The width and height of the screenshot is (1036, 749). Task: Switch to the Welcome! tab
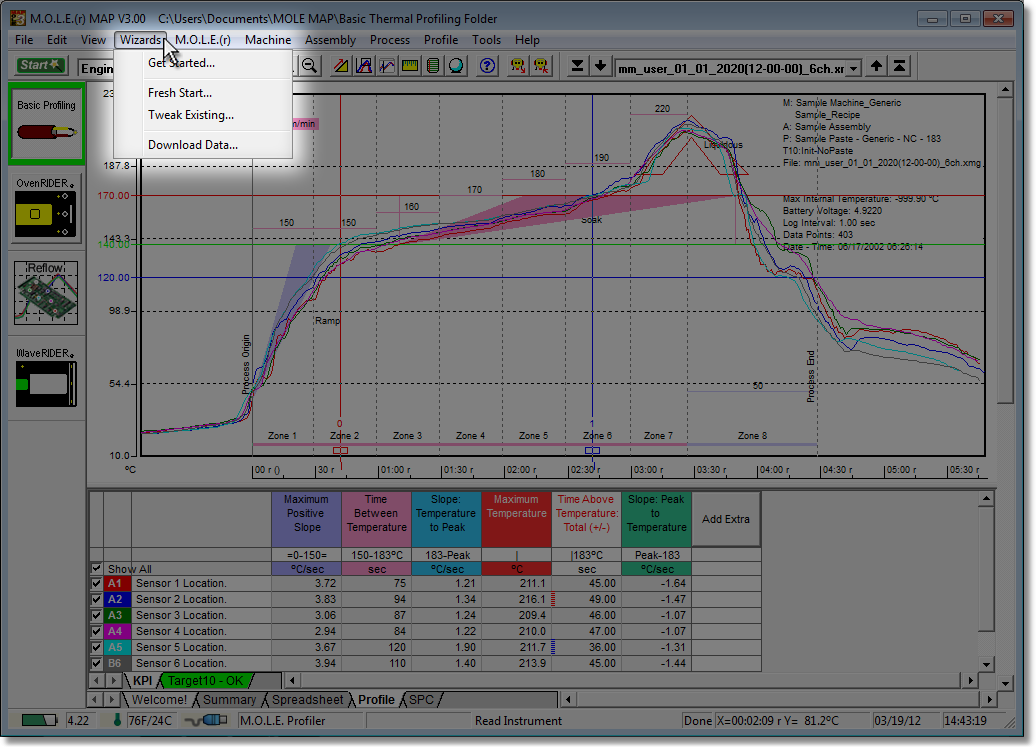pyautogui.click(x=159, y=699)
